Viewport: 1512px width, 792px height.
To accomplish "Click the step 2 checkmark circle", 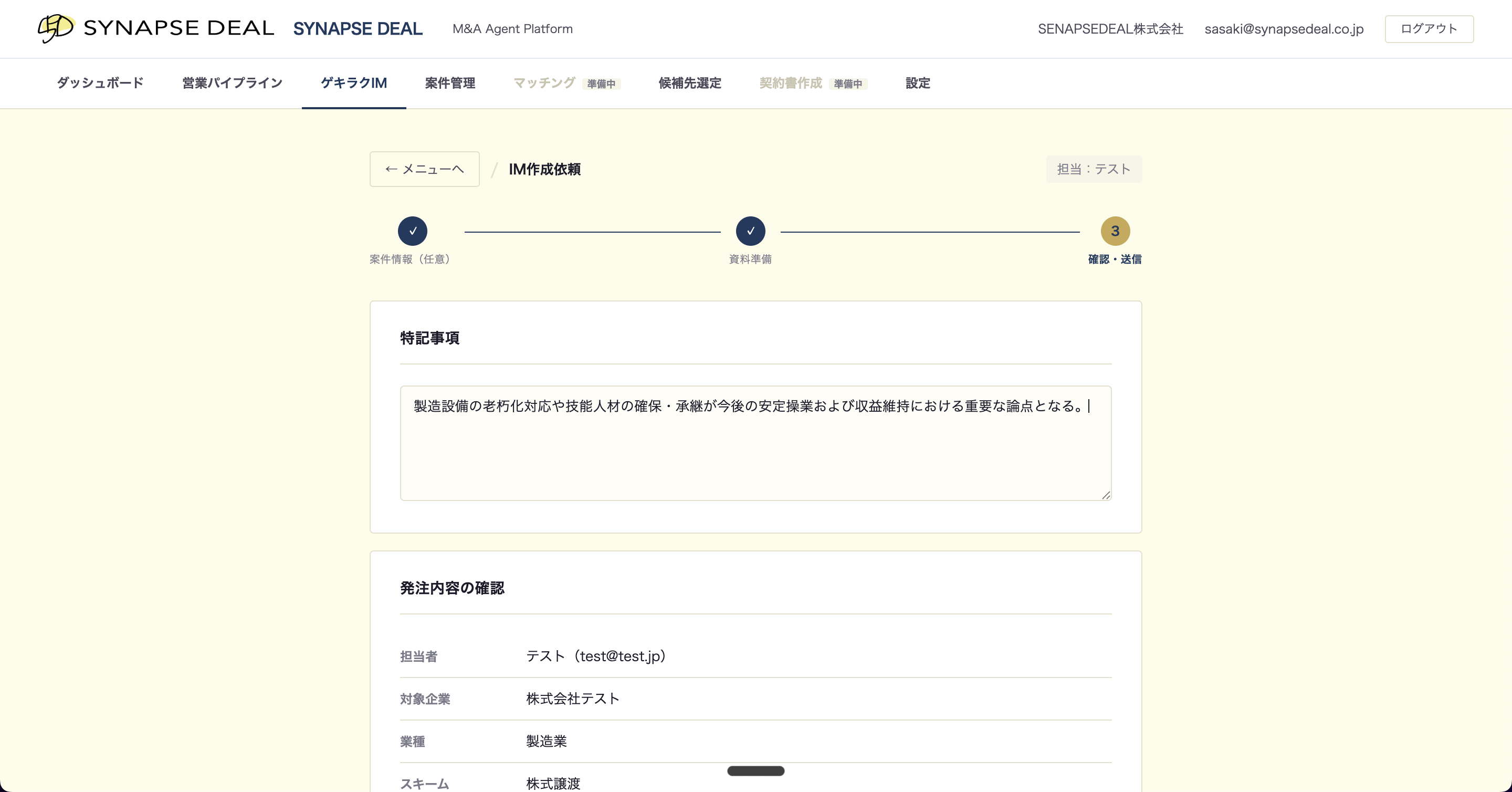I will click(750, 231).
